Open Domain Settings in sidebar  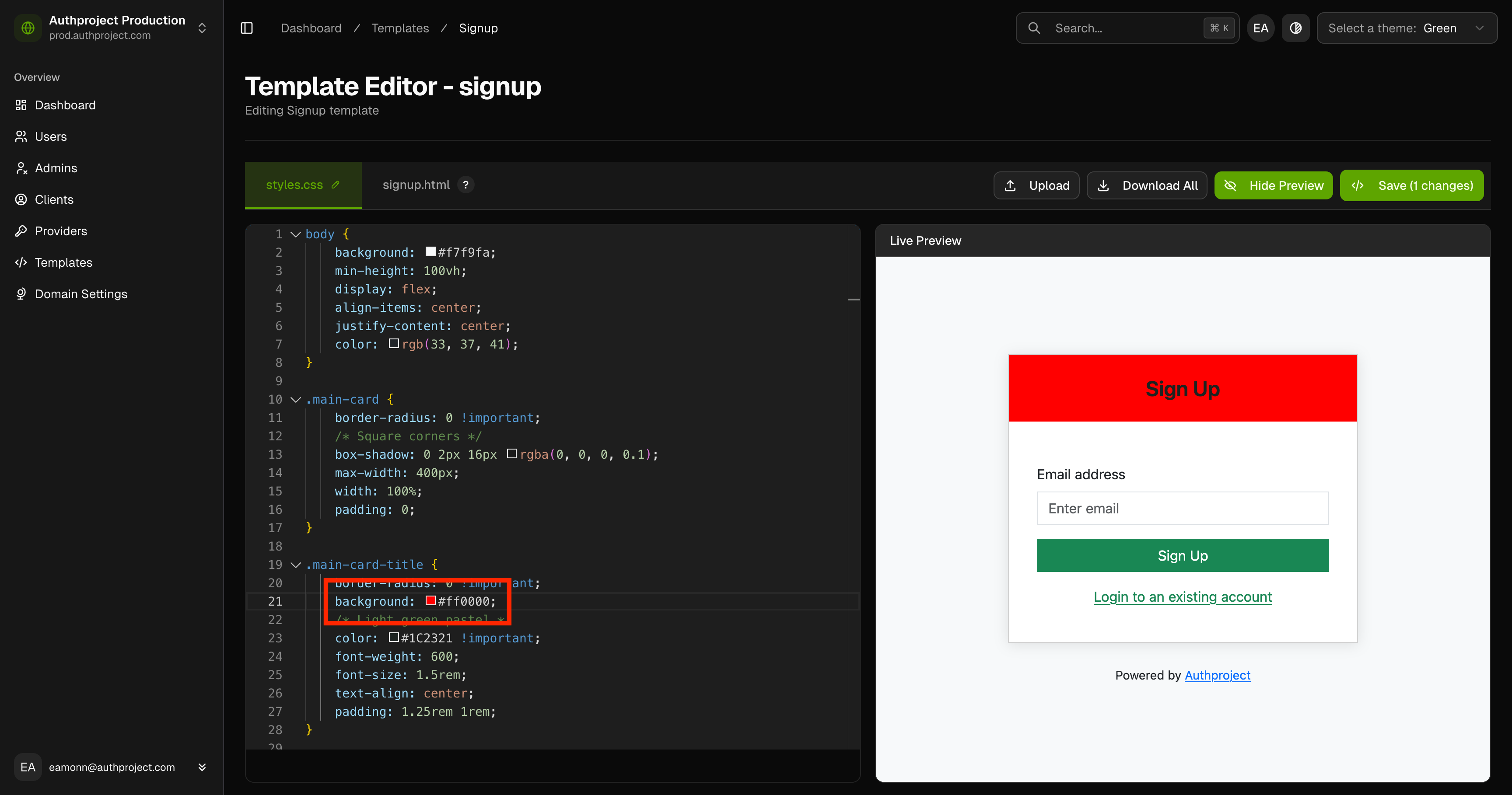[80, 294]
